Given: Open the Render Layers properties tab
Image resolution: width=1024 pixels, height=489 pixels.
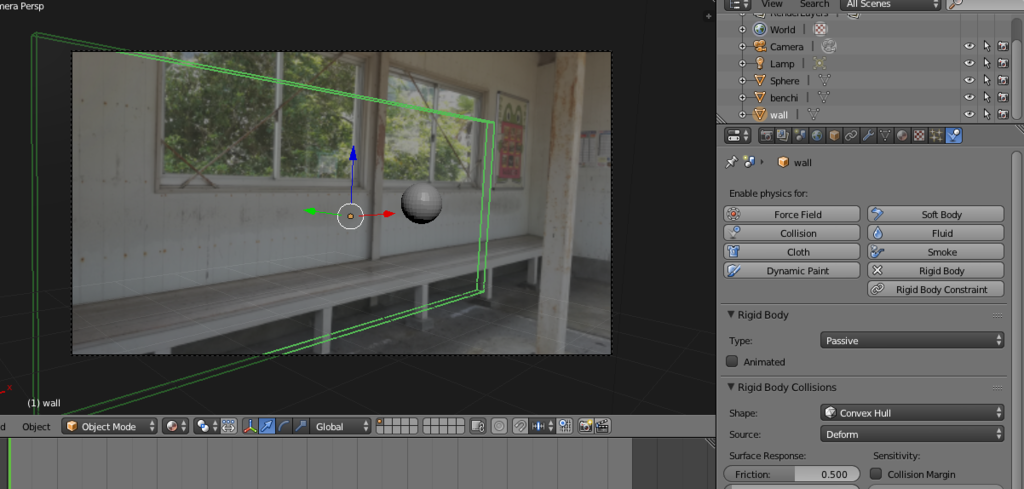Looking at the screenshot, I should [783, 136].
